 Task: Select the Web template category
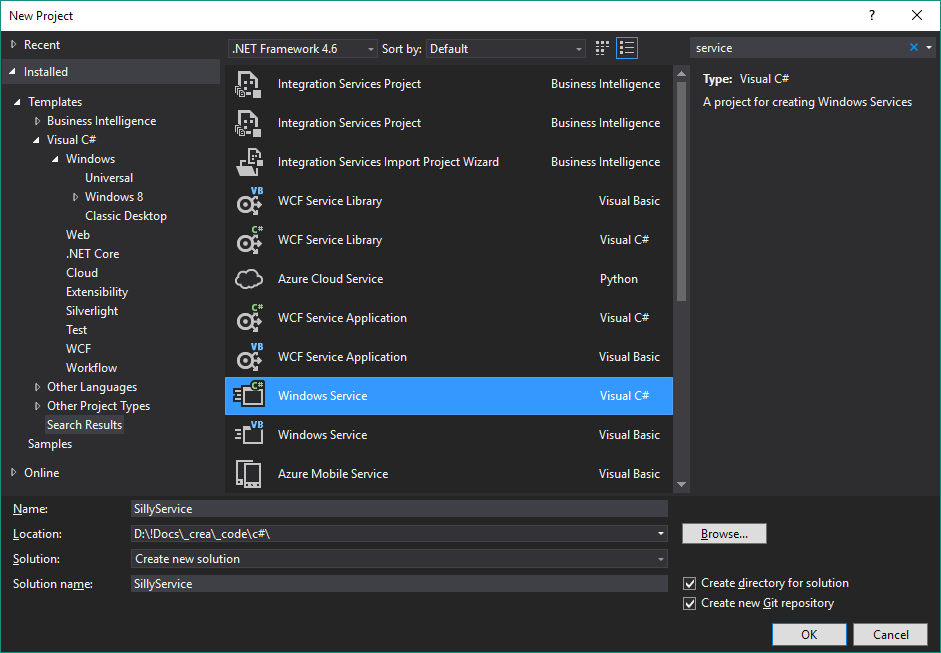pos(78,235)
